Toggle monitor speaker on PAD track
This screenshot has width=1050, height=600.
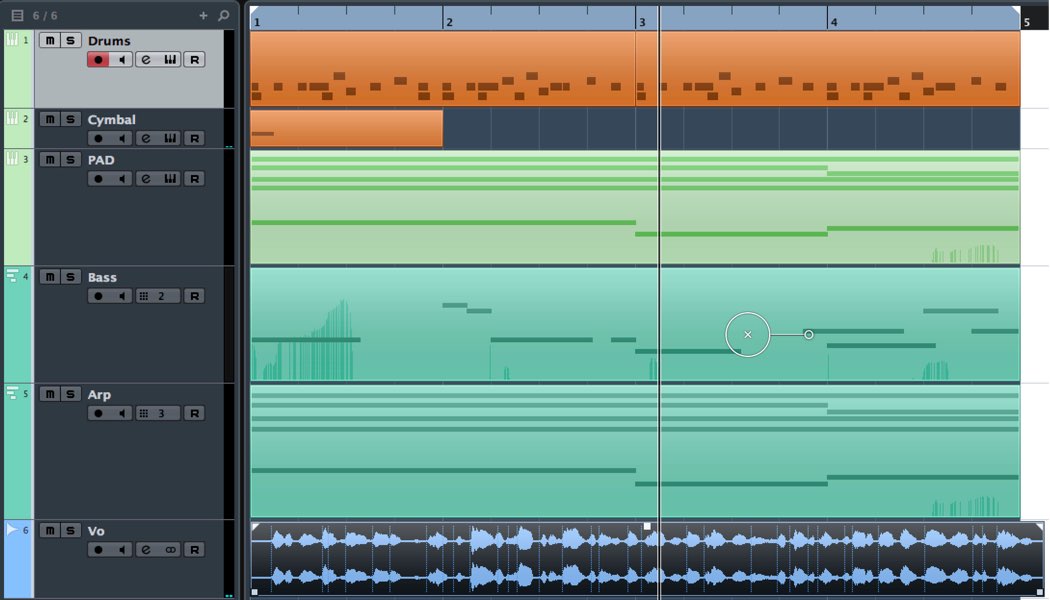pos(122,179)
